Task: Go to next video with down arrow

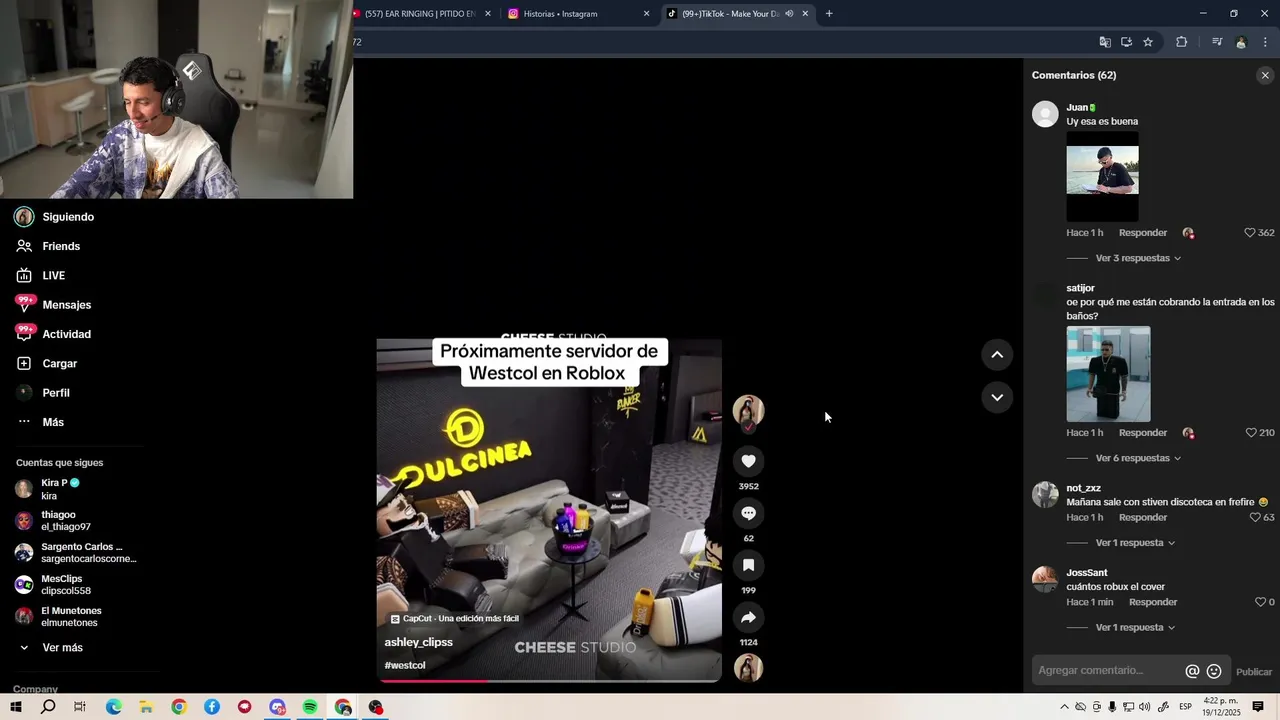Action: pos(997,397)
